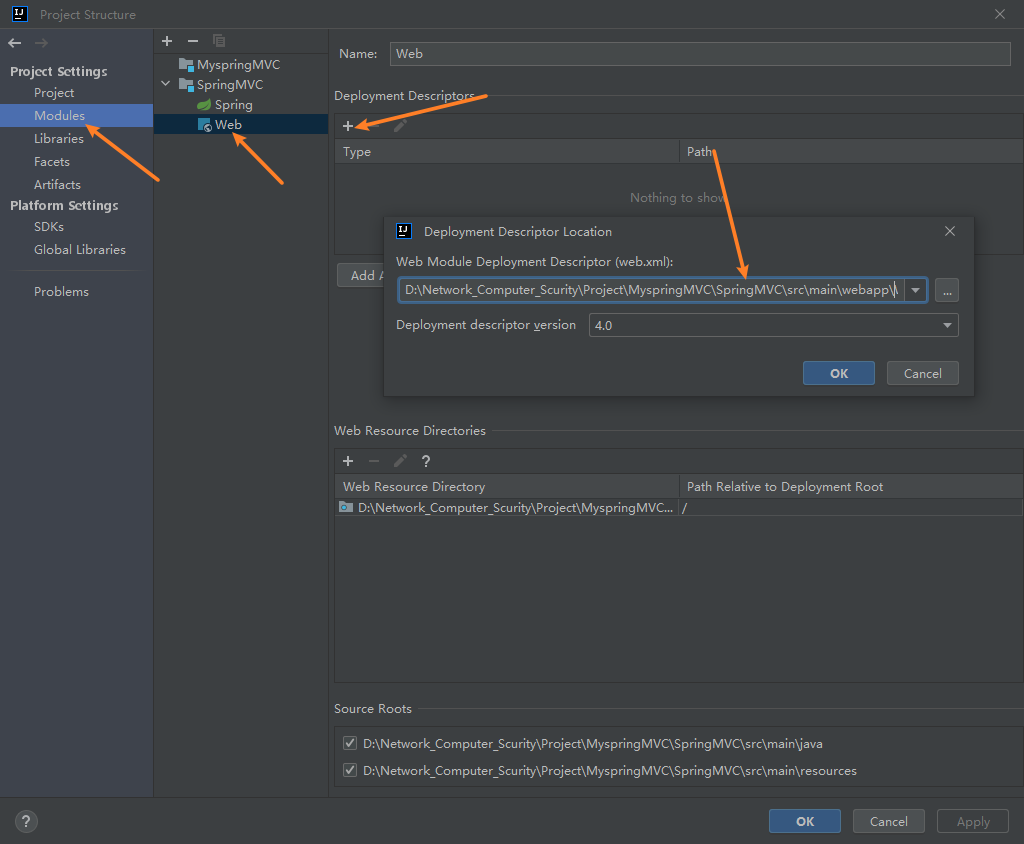This screenshot has width=1024, height=844.
Task: Add a new module with plus icon
Action: click(x=167, y=41)
